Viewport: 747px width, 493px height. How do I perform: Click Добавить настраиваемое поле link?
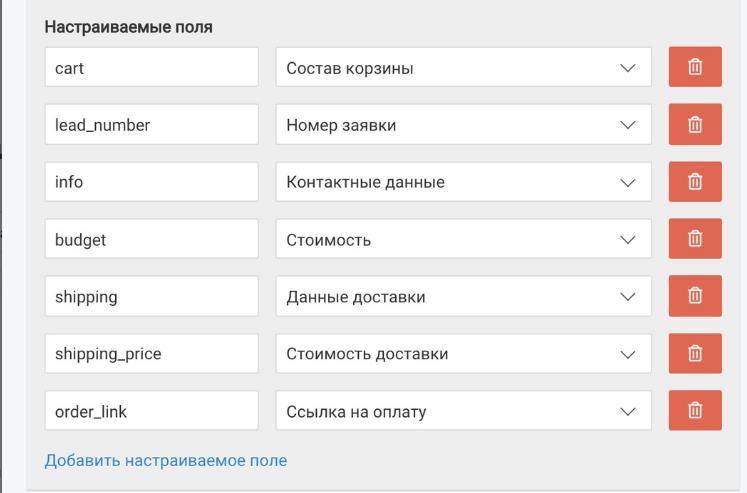166,461
